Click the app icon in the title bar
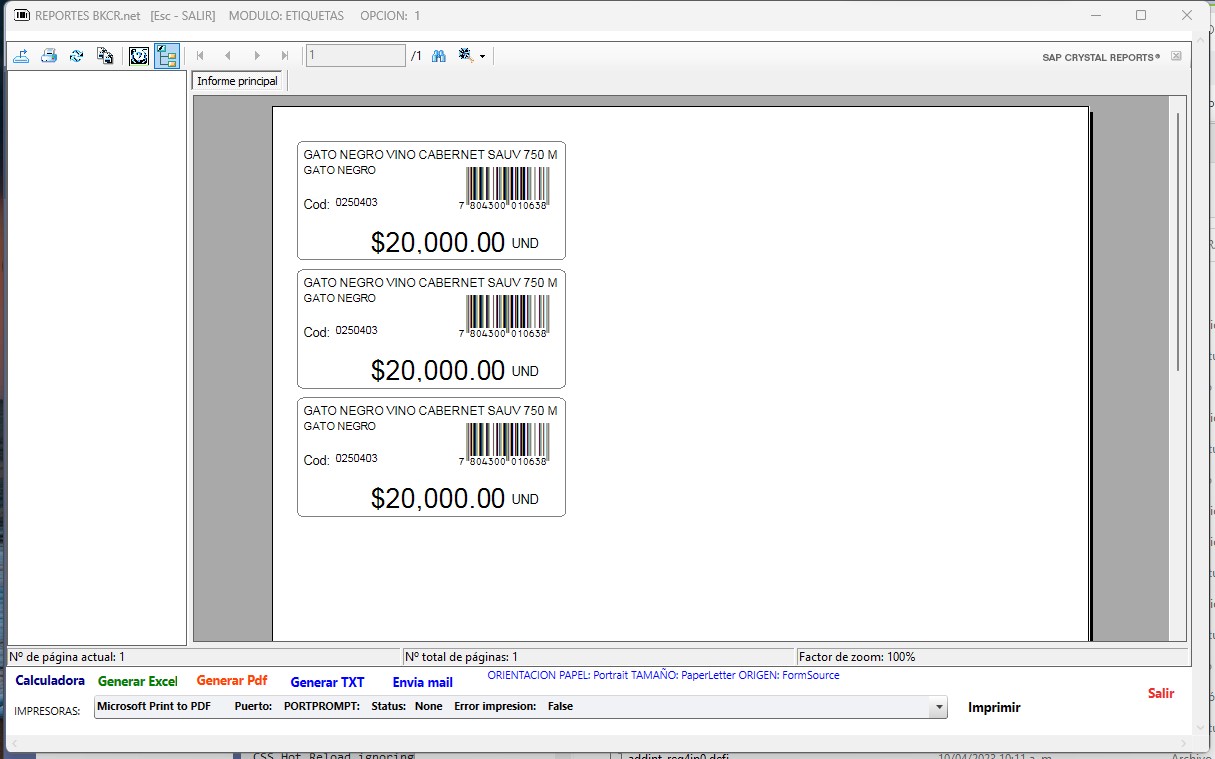The height and width of the screenshot is (759, 1215). point(20,15)
